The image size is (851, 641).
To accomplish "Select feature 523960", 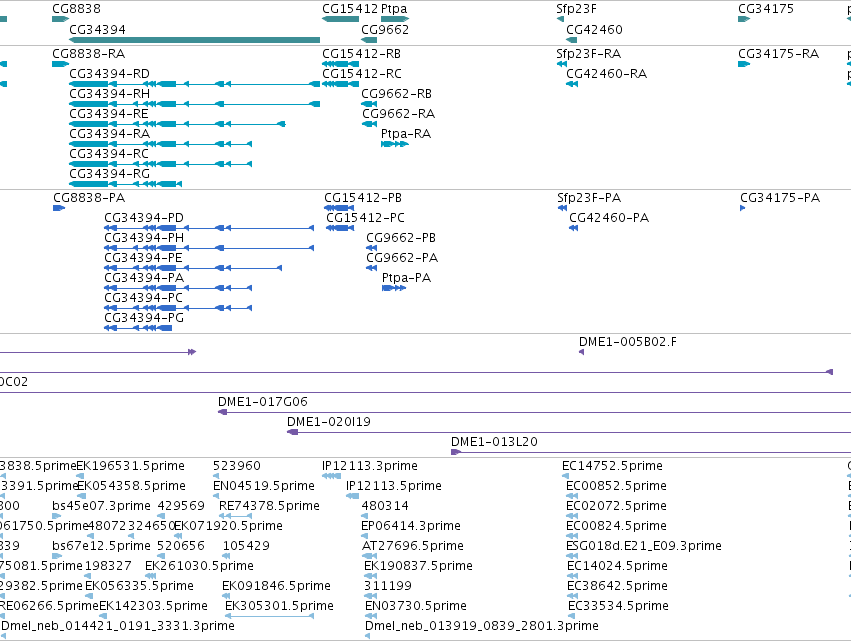I will pyautogui.click(x=237, y=466).
